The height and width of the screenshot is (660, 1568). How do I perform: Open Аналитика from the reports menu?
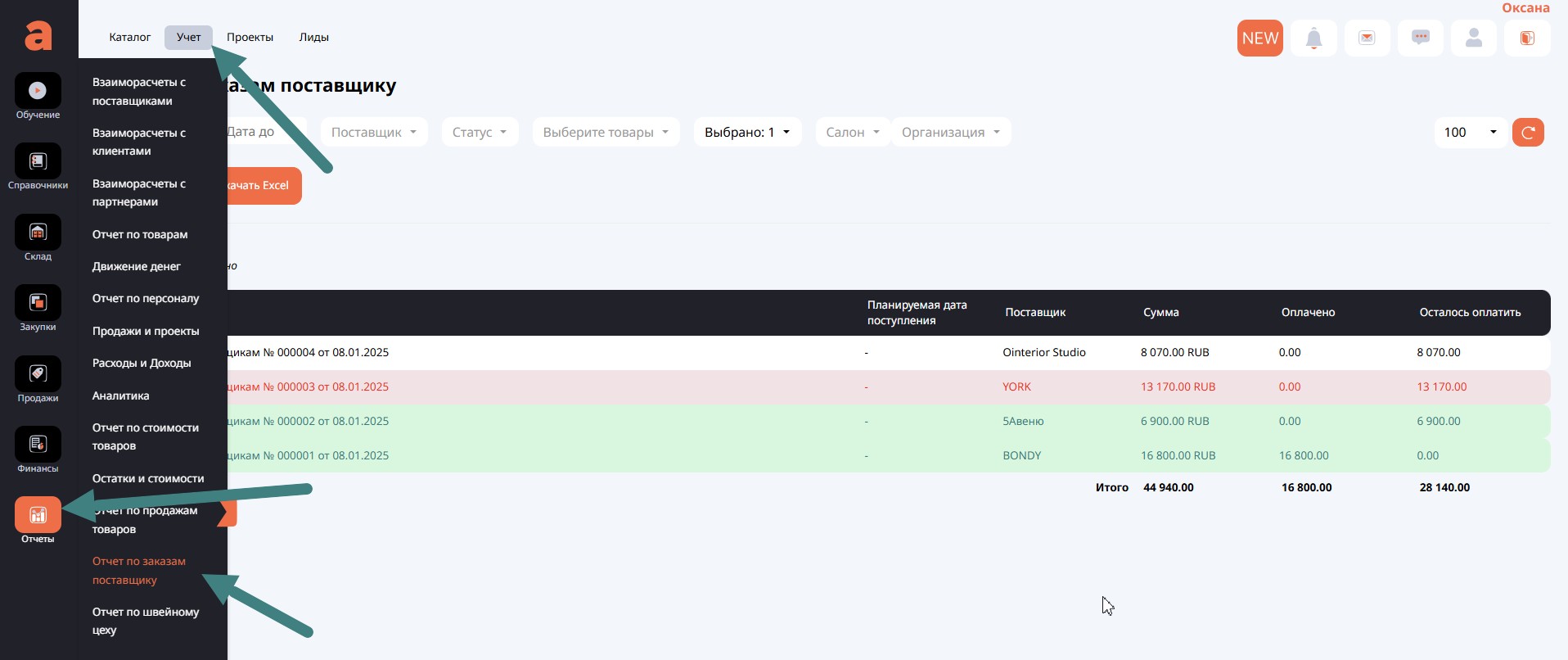point(121,396)
